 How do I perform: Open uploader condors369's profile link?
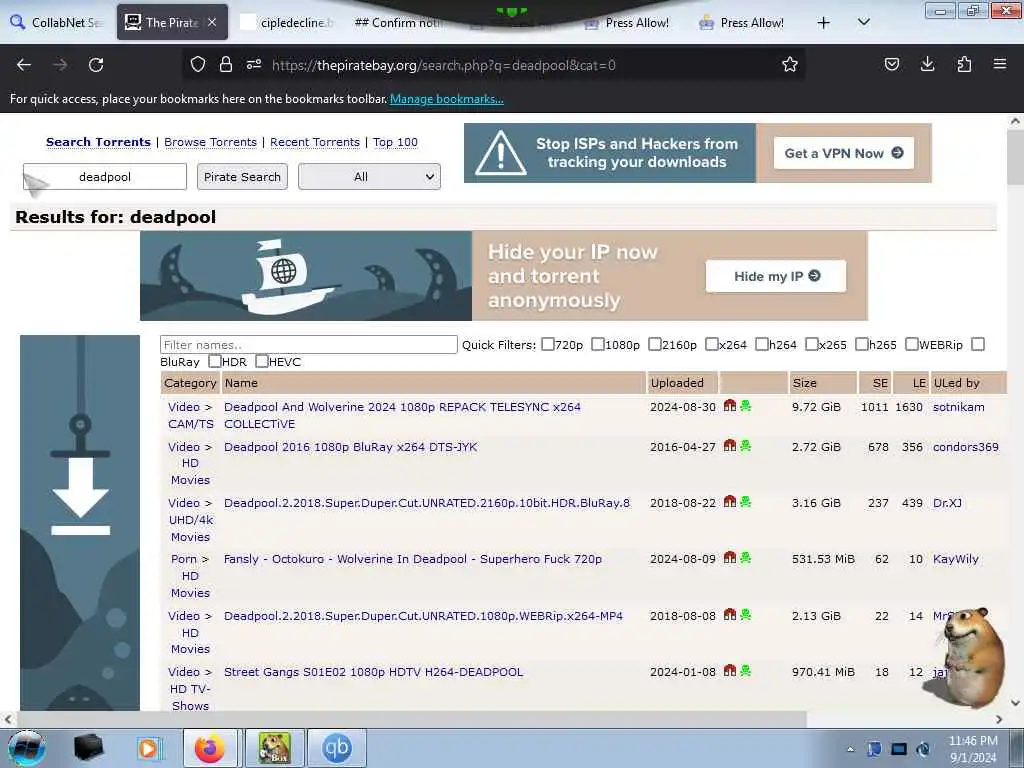coord(965,447)
